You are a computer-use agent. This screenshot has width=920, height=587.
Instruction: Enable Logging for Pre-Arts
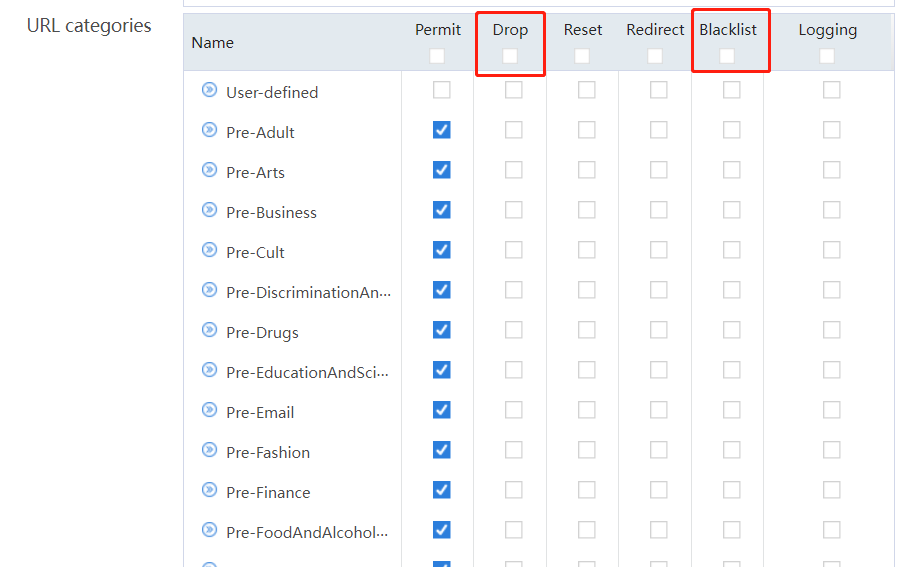831,170
